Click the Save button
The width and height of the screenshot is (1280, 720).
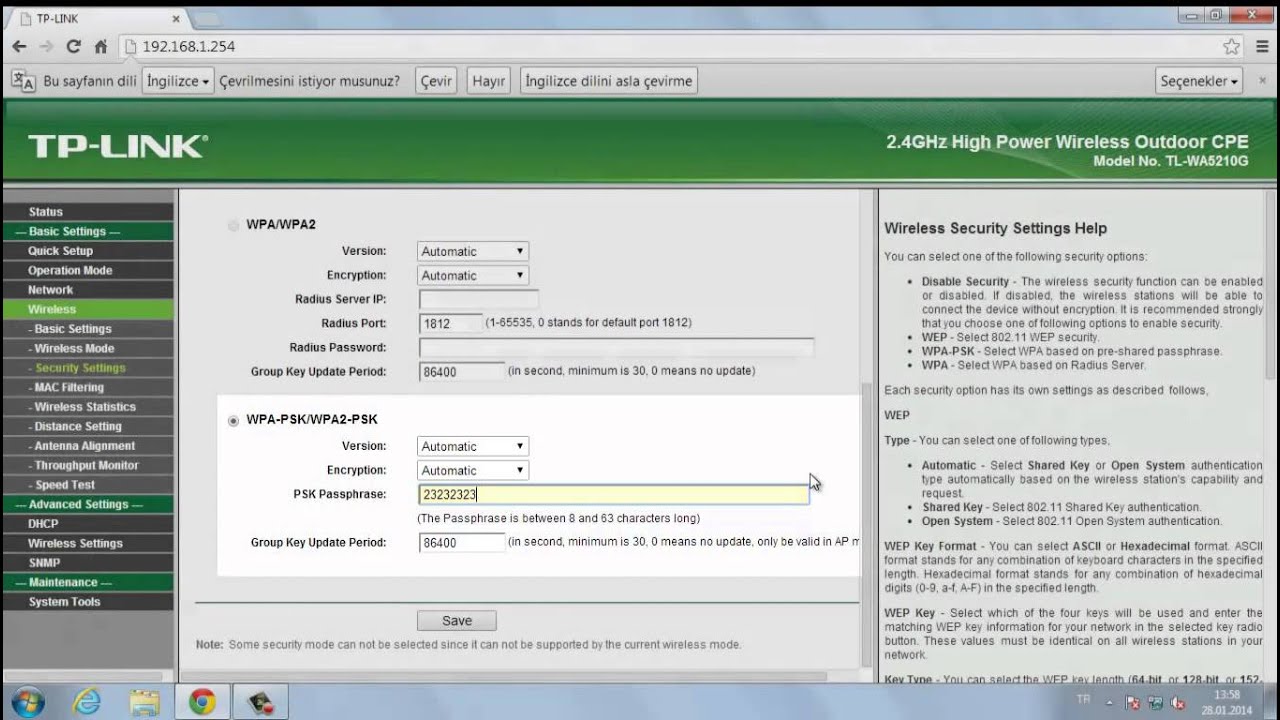tap(457, 621)
